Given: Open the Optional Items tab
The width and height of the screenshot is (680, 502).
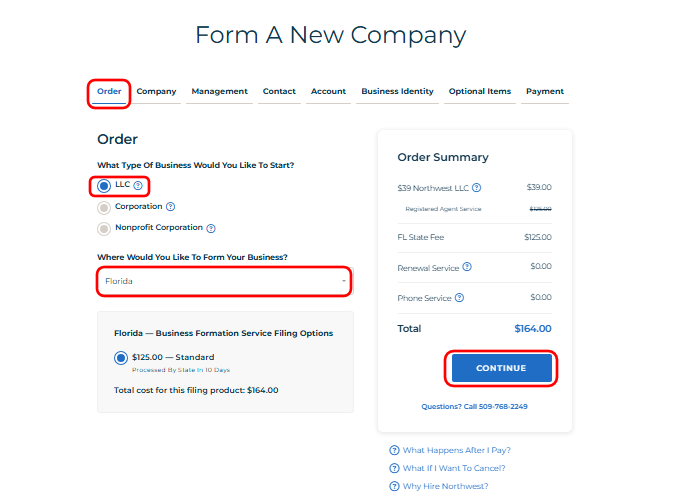Looking at the screenshot, I should point(479,92).
